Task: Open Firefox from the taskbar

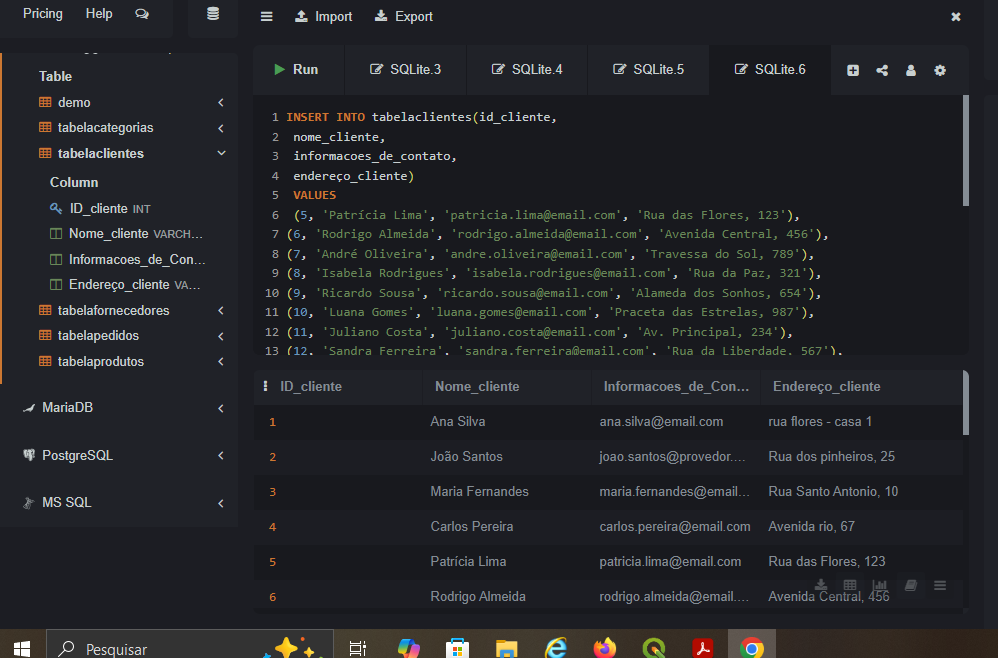Action: click(x=605, y=648)
